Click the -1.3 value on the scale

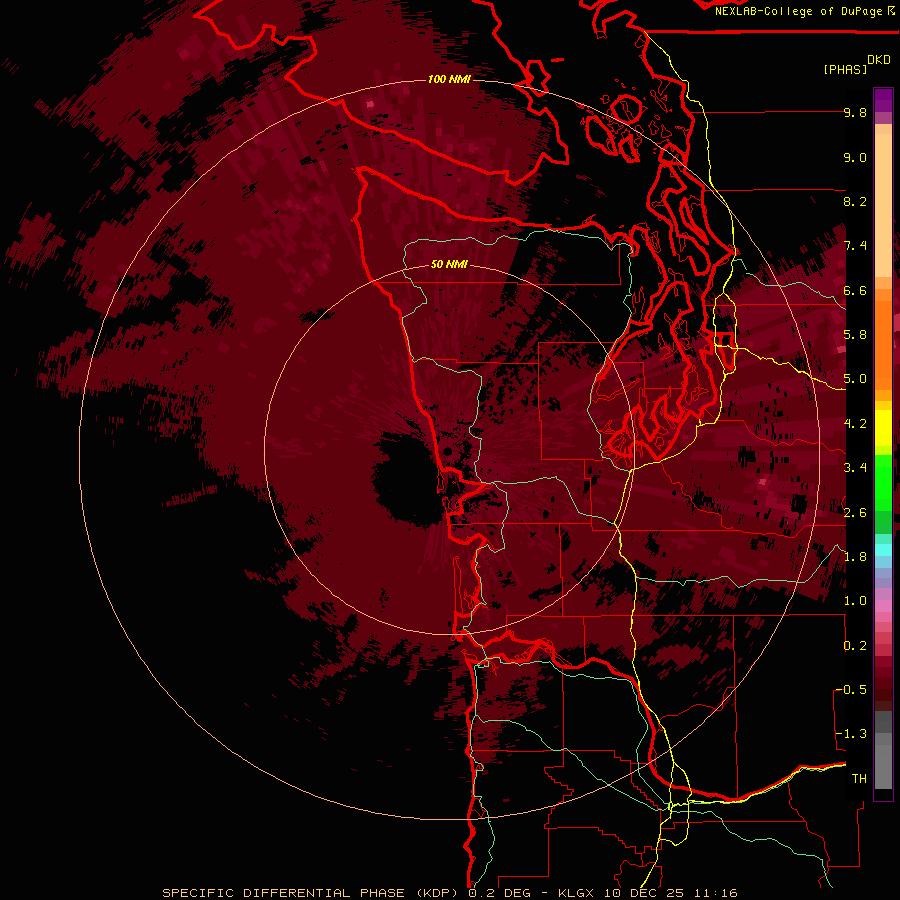pos(851,735)
